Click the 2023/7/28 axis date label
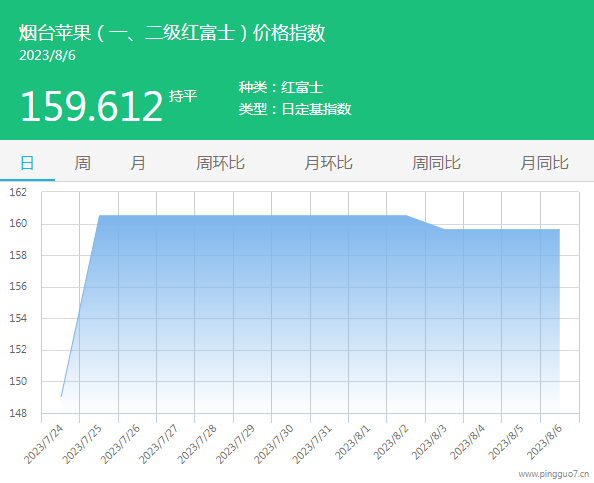Viewport: 594px width, 483px height. tap(197, 445)
